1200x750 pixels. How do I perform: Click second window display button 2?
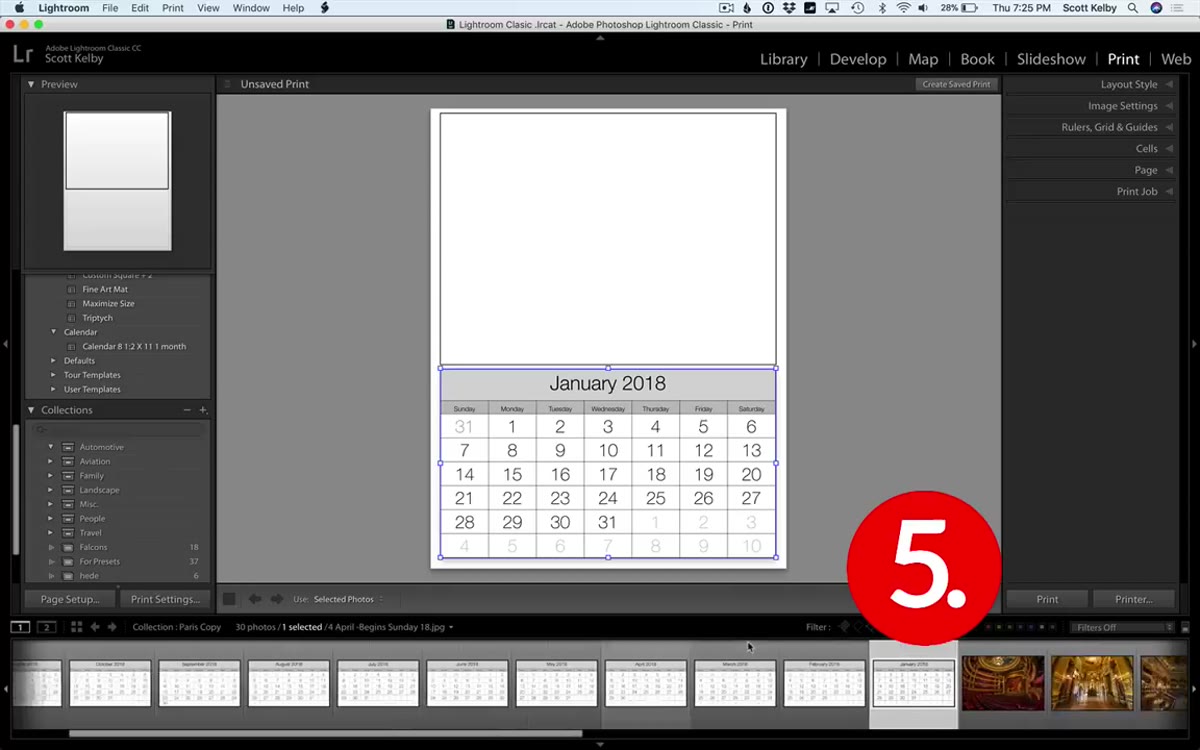pyautogui.click(x=46, y=627)
